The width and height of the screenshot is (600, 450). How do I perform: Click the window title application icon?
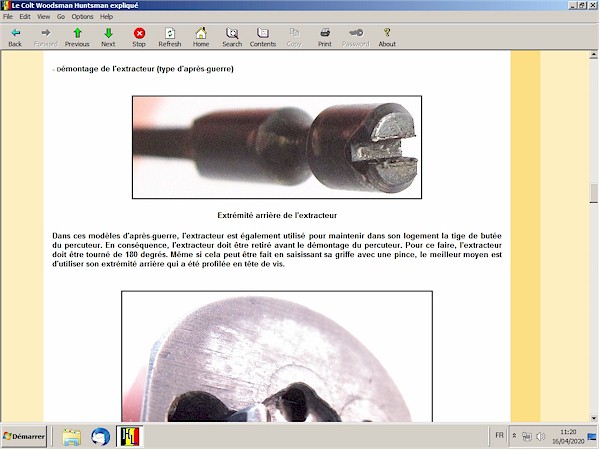pyautogui.click(x=5, y=5)
